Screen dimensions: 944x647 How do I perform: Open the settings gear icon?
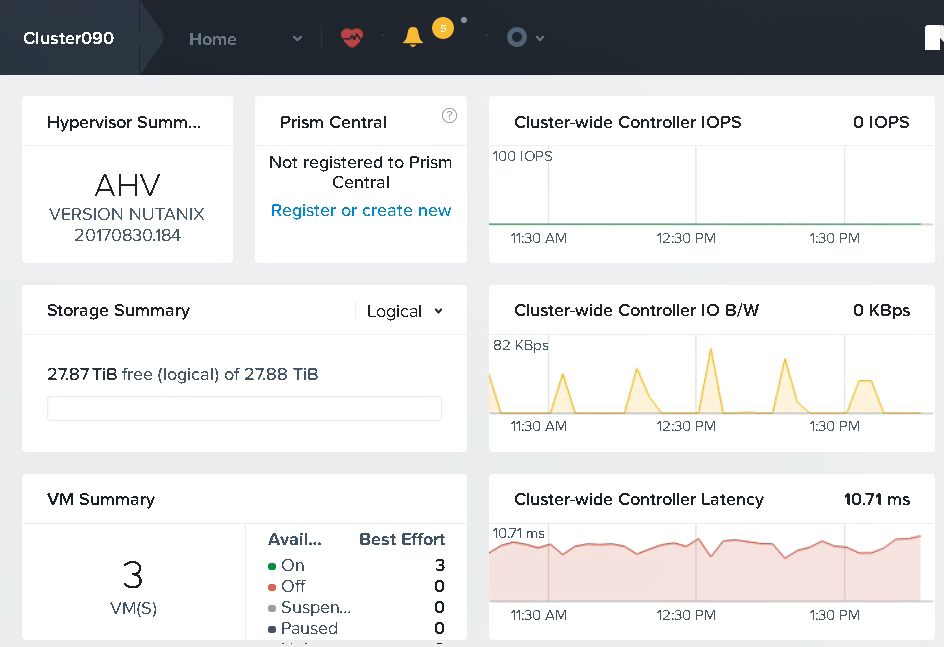click(x=517, y=35)
